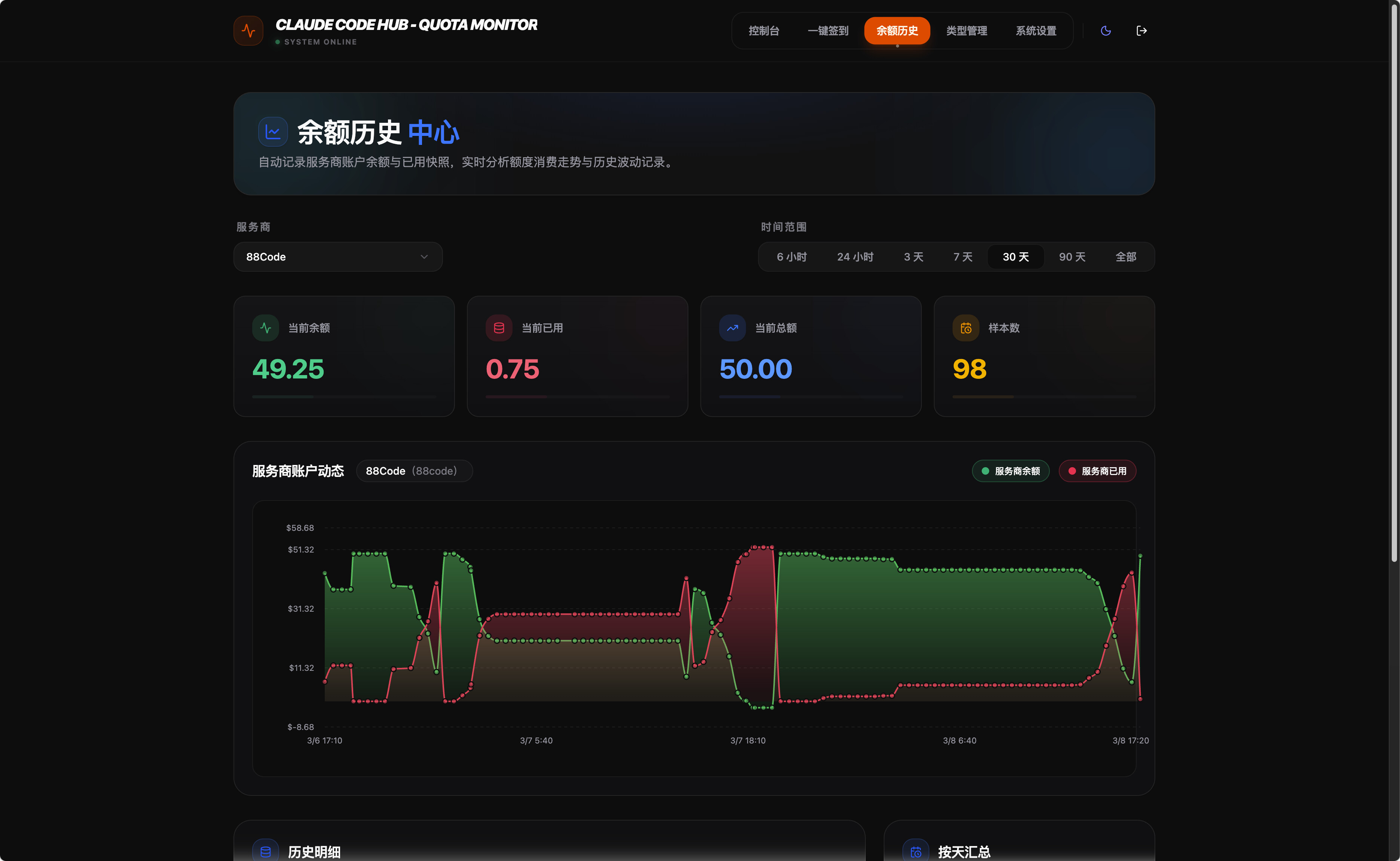Toggle dark mode moon icon

[1106, 31]
